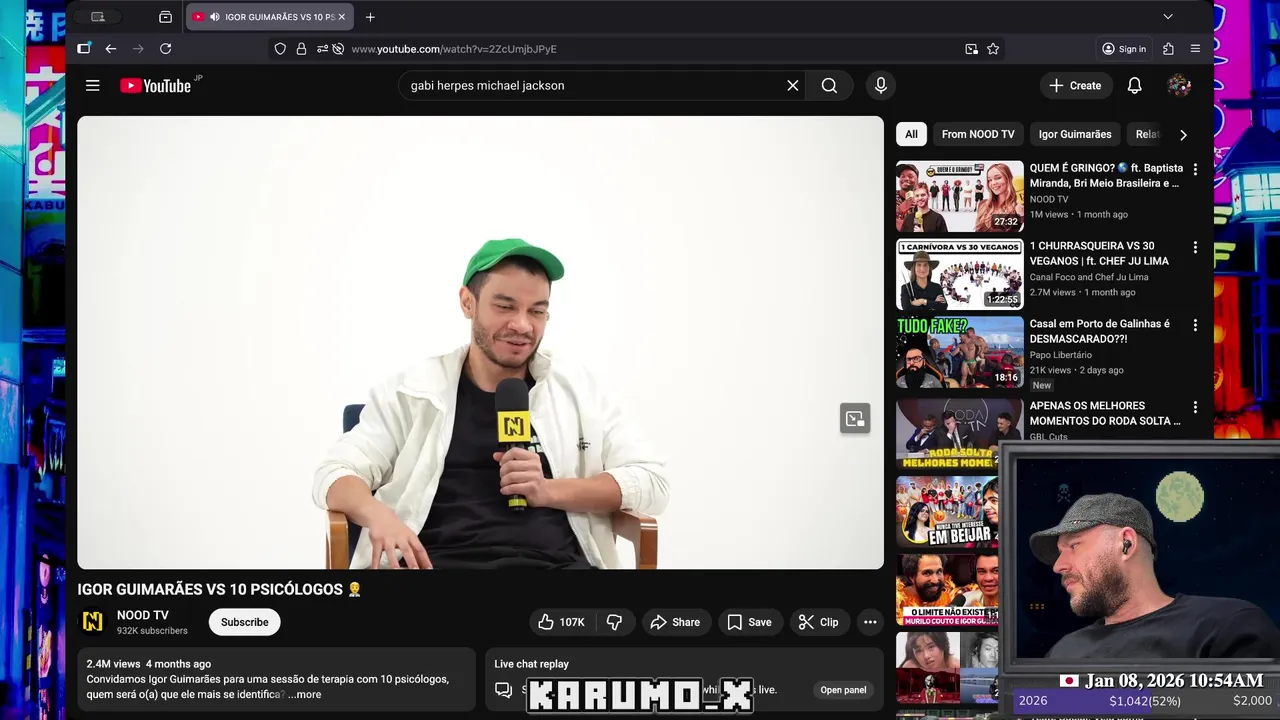1280x720 pixels.
Task: Open the video title APENAS OS MELHORES MOMENTOS
Action: (x=1105, y=413)
